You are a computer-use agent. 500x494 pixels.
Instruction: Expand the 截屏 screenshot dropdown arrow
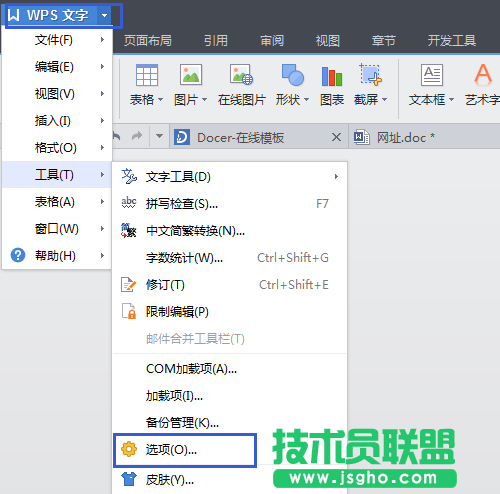(384, 99)
